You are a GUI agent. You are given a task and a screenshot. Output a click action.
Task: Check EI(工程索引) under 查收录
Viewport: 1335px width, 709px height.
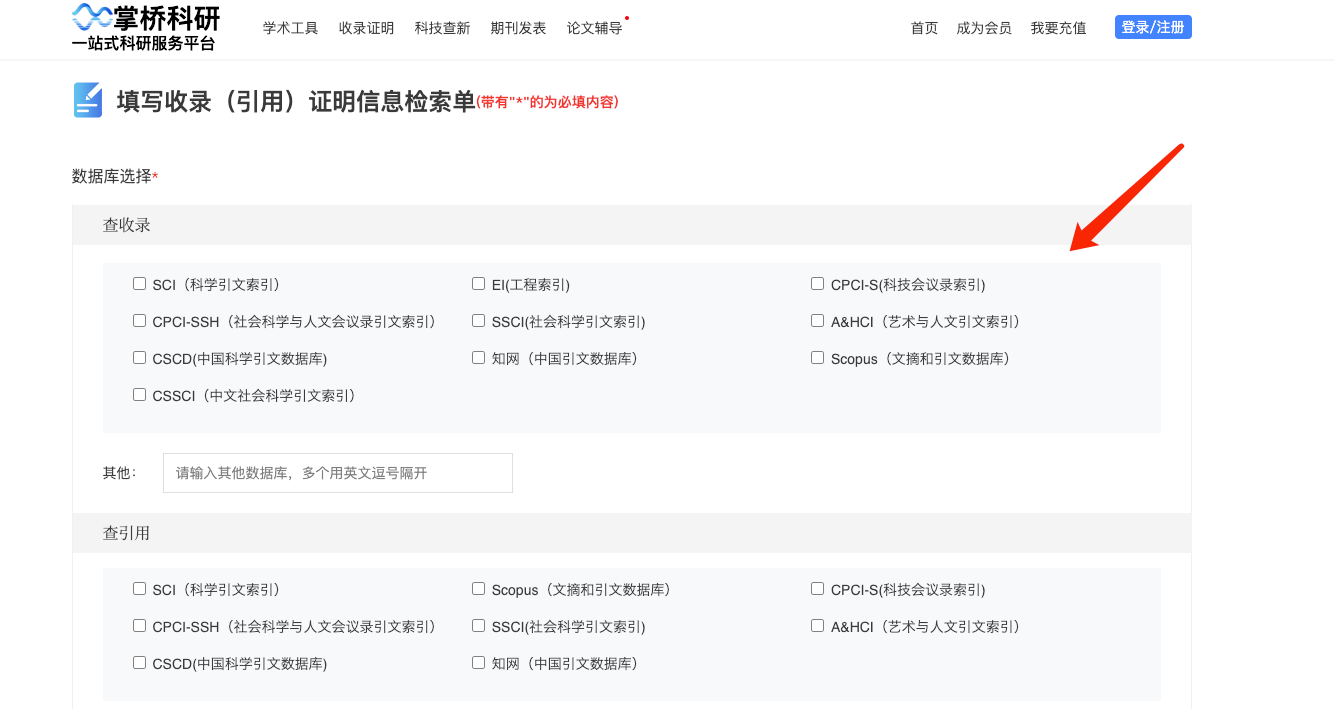point(479,284)
